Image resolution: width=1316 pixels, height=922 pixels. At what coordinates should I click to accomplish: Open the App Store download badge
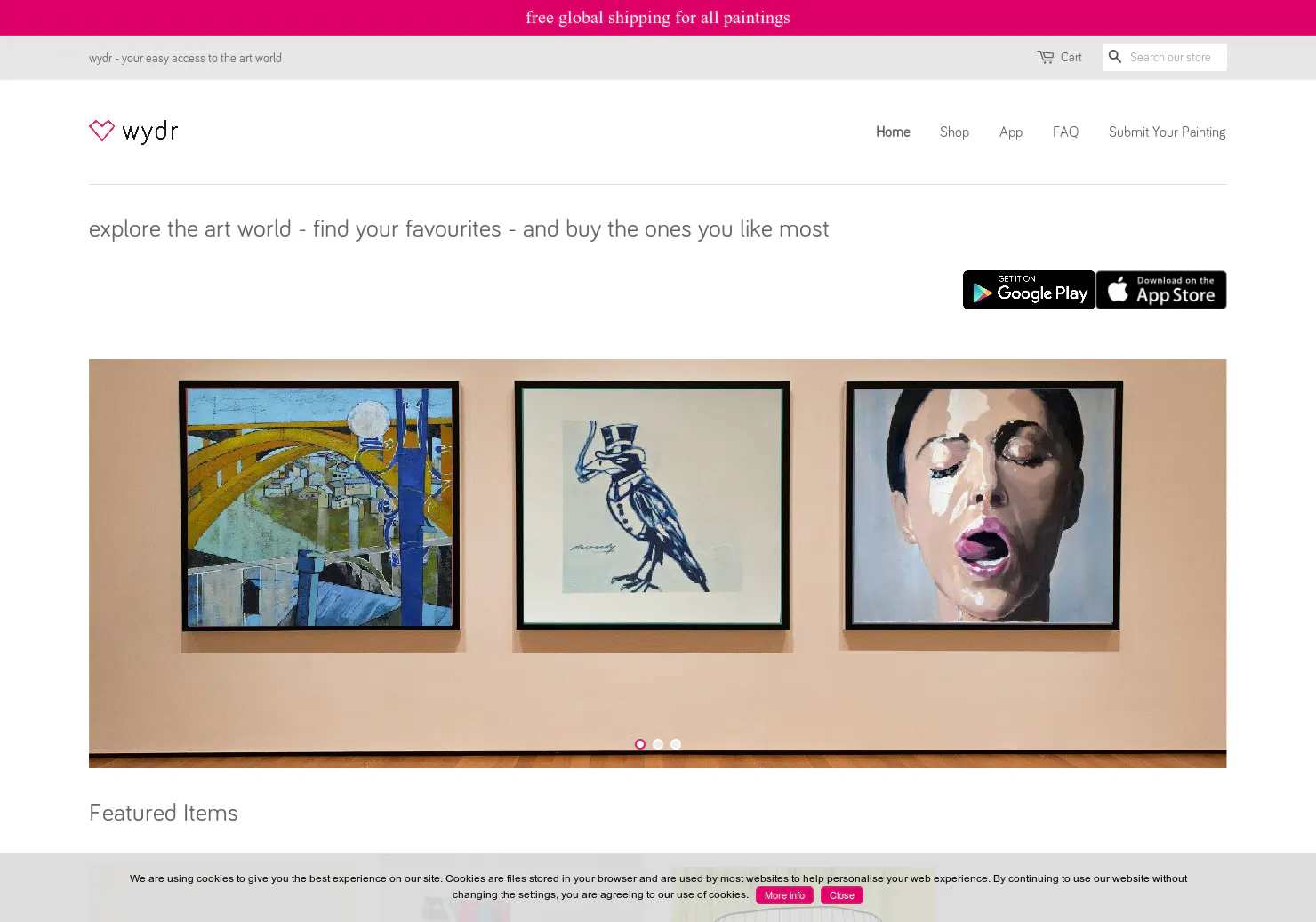point(1161,290)
